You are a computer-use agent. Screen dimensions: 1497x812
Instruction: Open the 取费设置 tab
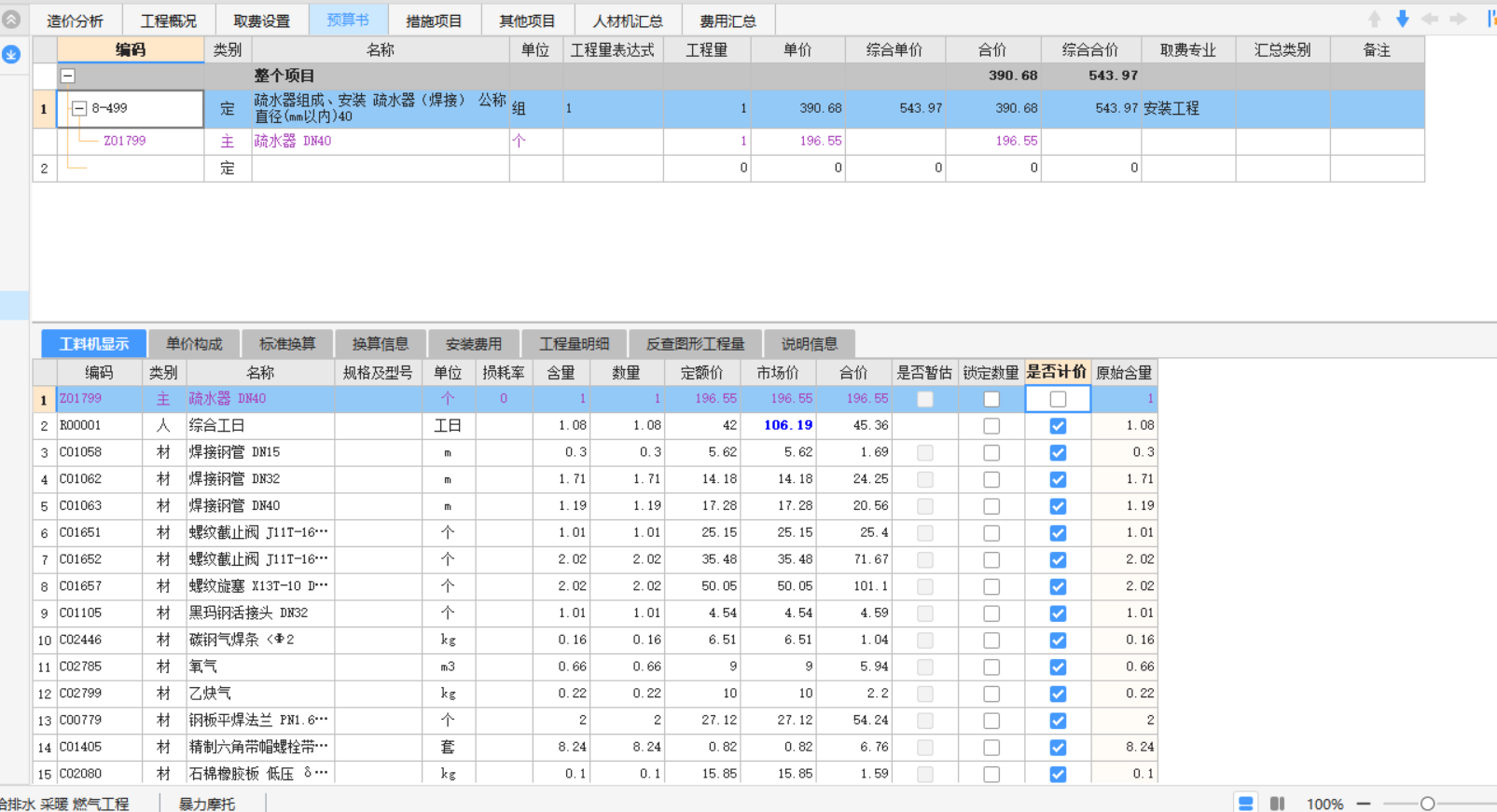tap(262, 21)
